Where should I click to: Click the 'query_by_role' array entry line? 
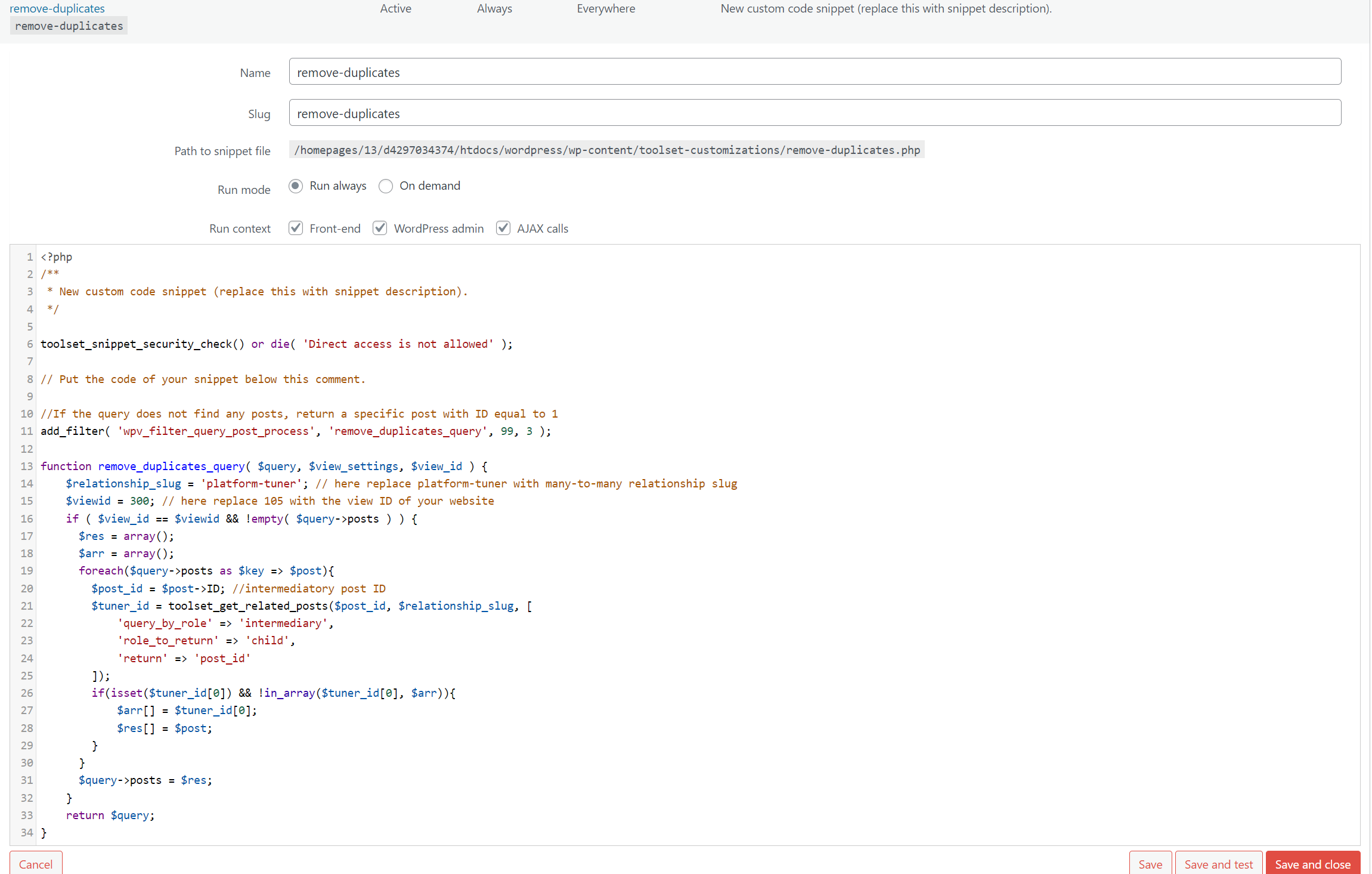click(x=225, y=623)
